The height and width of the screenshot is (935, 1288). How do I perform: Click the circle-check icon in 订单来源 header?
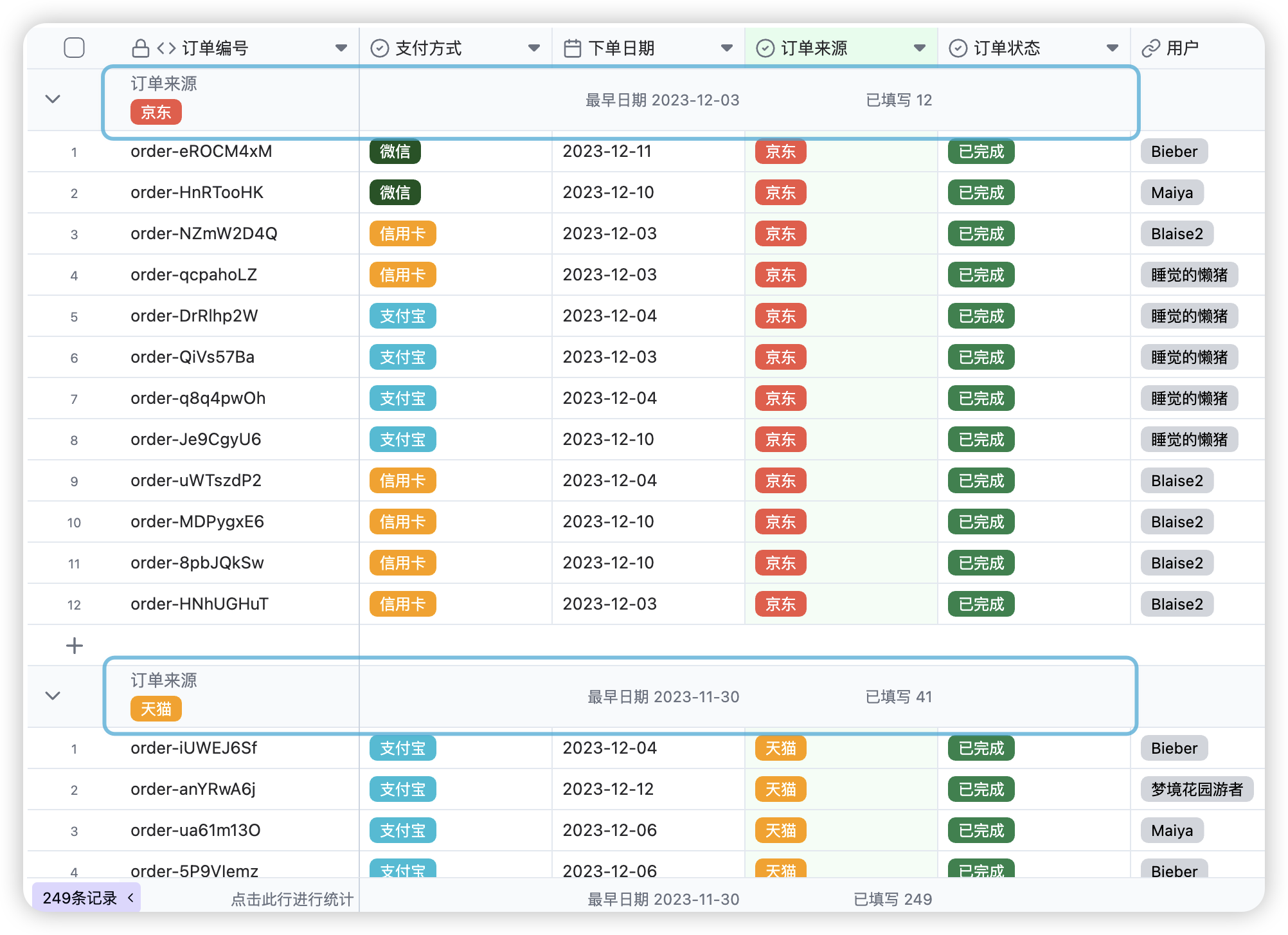(765, 48)
